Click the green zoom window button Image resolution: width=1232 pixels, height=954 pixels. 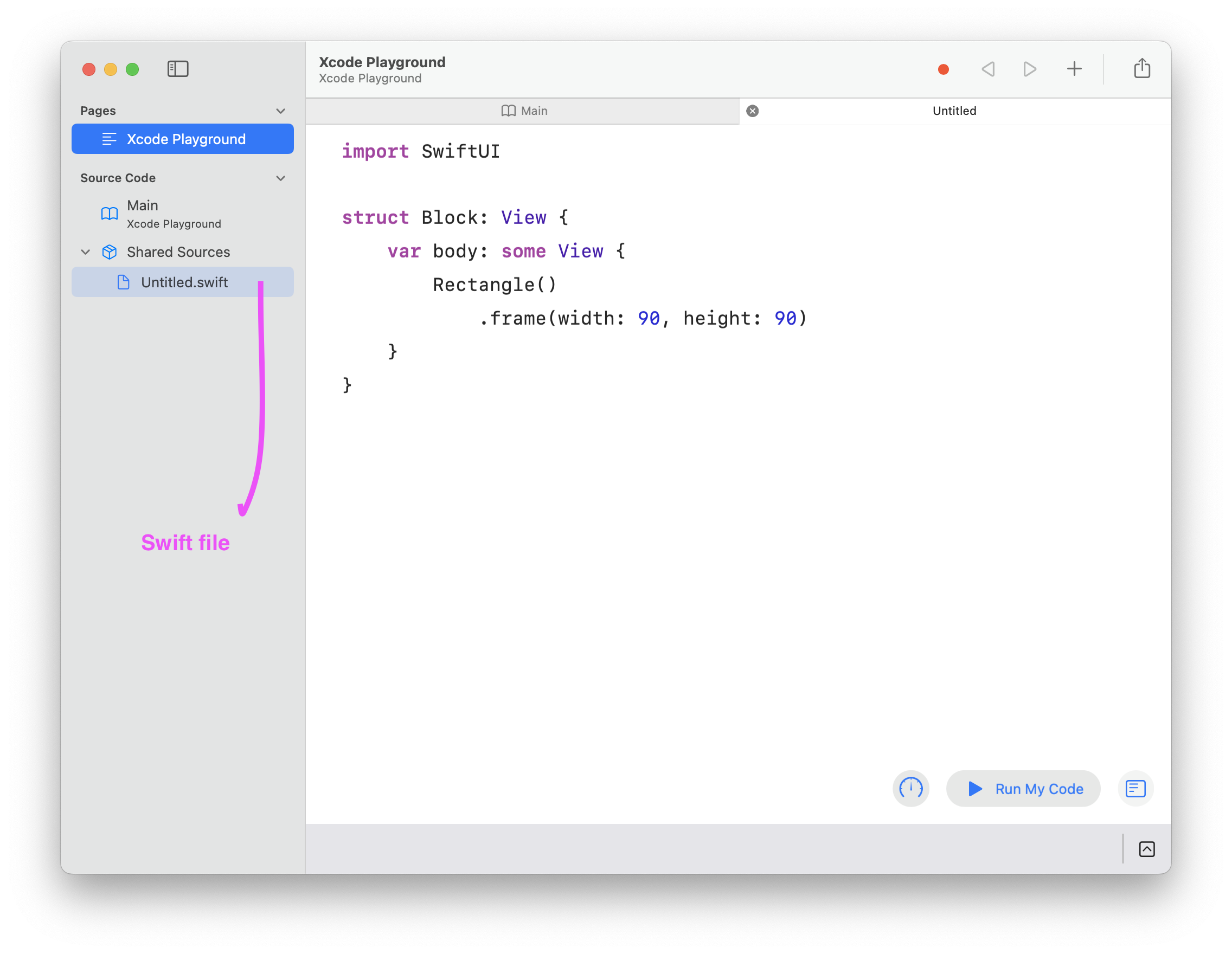[x=132, y=69]
